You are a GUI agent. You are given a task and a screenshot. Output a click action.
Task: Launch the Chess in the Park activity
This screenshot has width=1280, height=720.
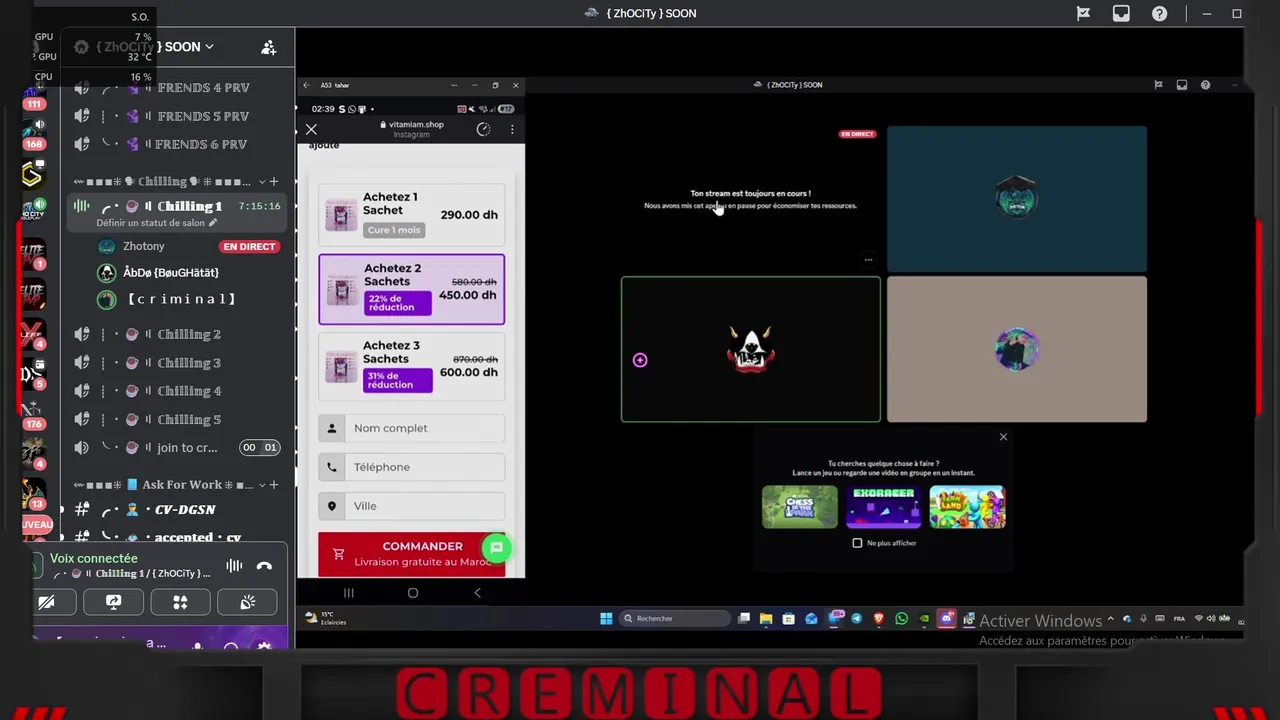[800, 507]
